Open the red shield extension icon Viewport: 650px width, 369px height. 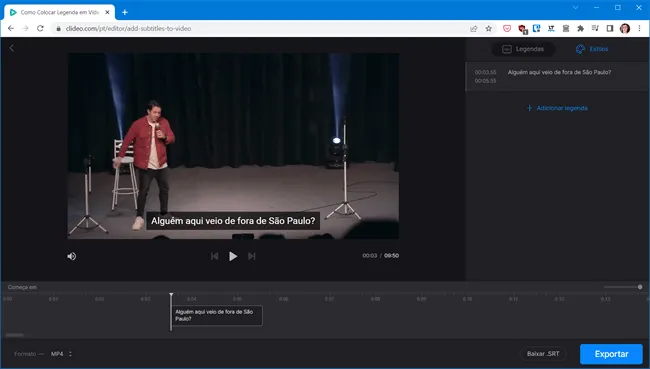522,29
